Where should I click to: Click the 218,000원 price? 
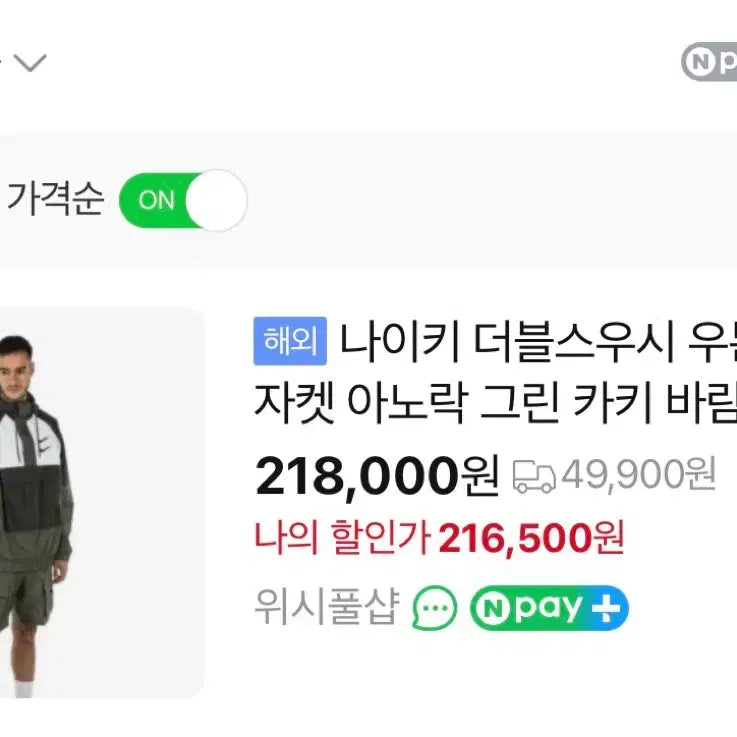tap(377, 477)
